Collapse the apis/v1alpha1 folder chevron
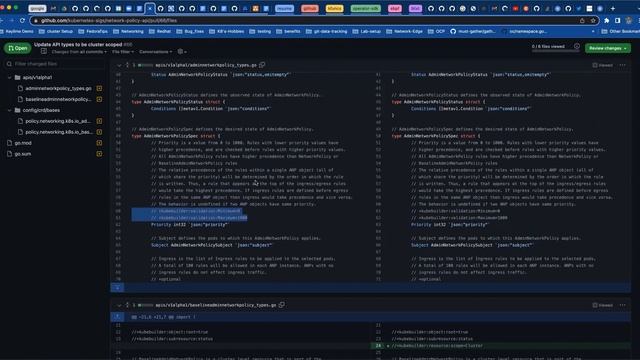640x360 pixels. (9, 77)
